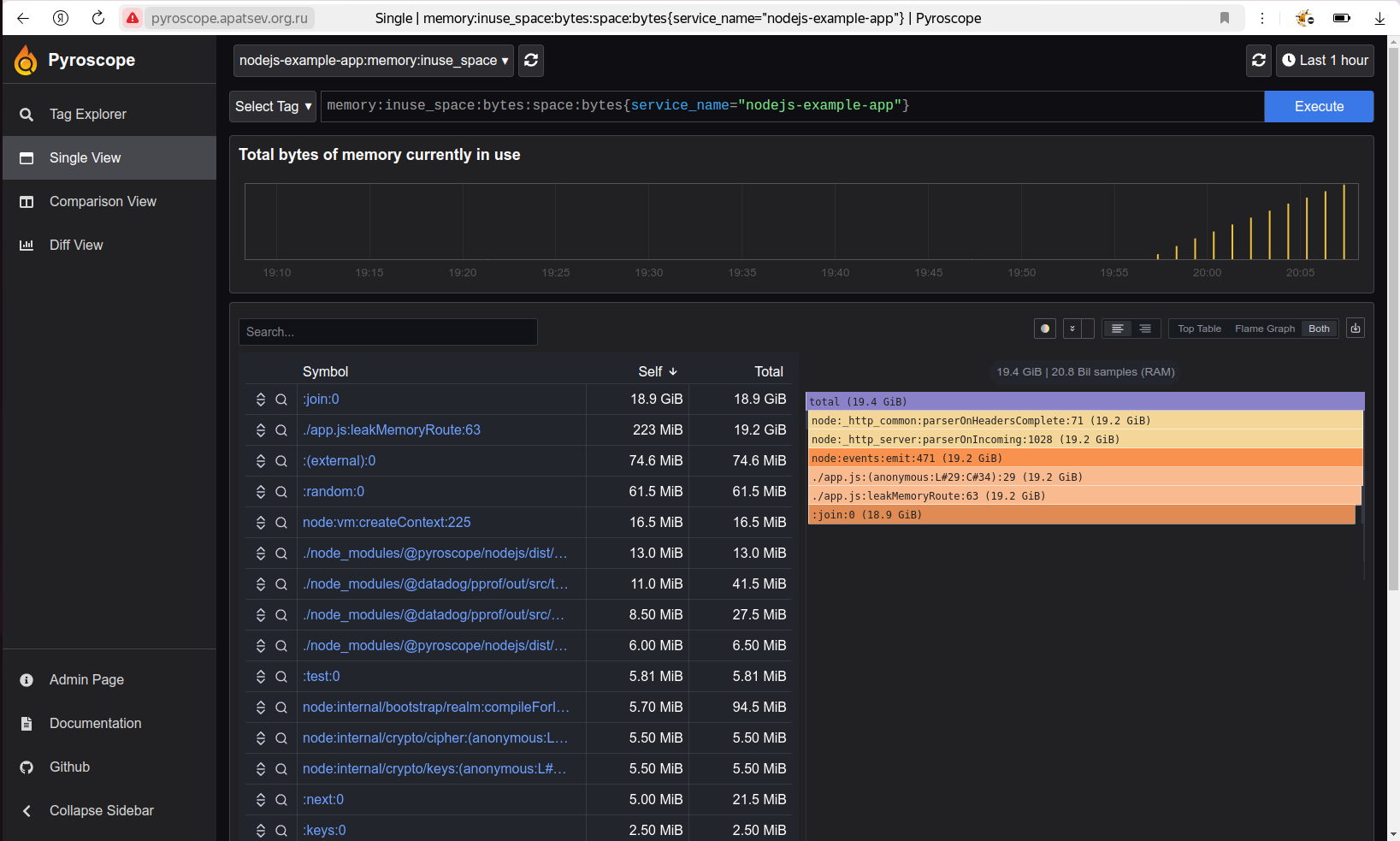Click the search icon for :(external):0
This screenshot has width=1400, height=841.
pyautogui.click(x=281, y=461)
